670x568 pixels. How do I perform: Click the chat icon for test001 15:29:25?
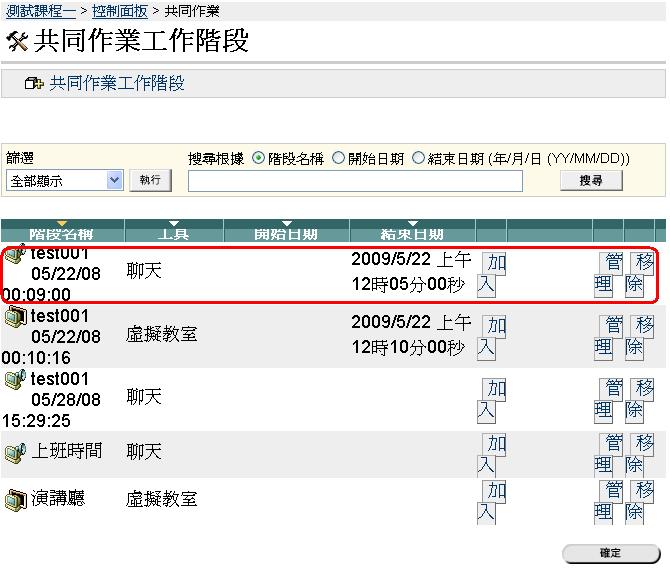[15, 380]
